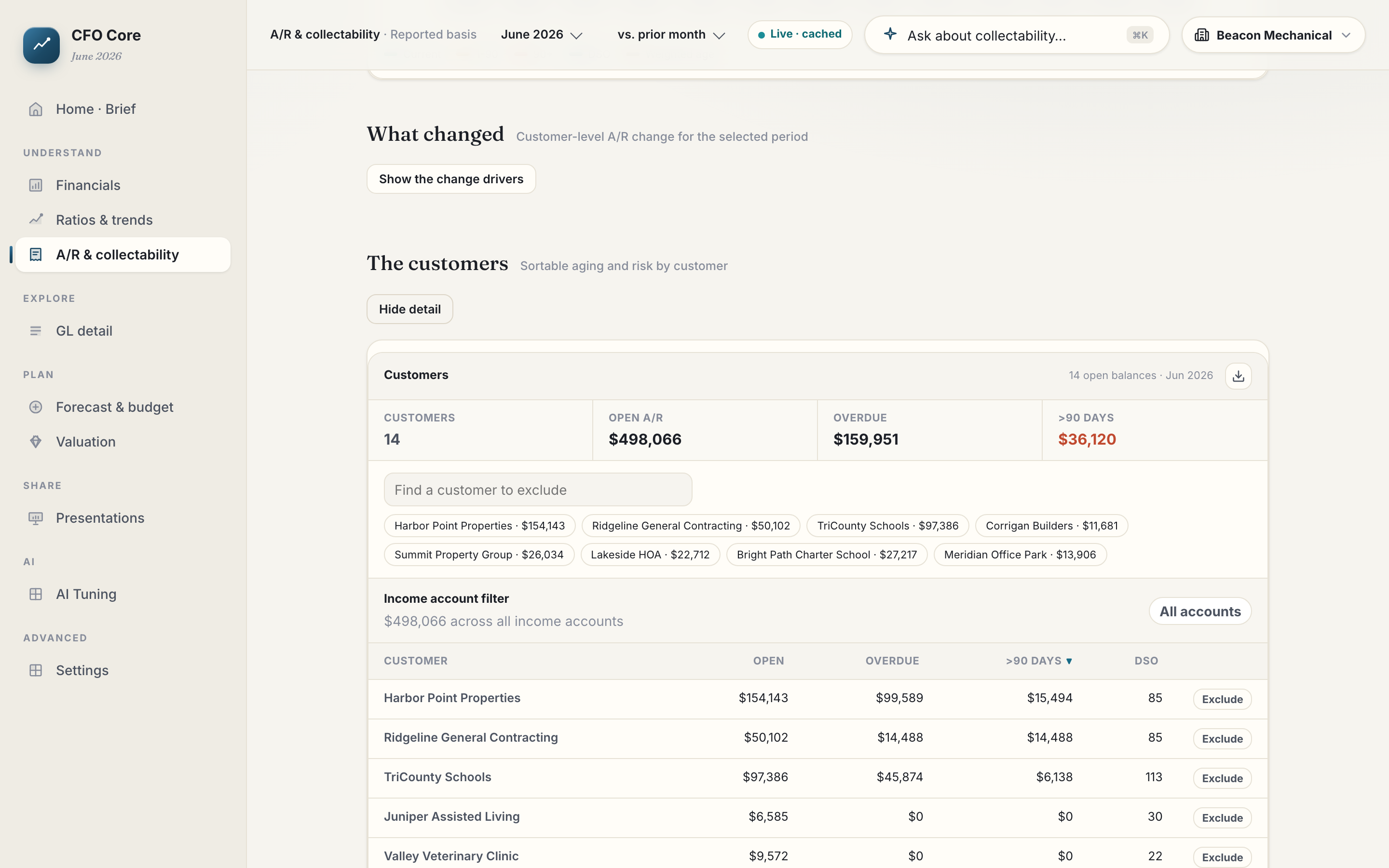Open Presentations
This screenshot has width=1389, height=868.
123,518
